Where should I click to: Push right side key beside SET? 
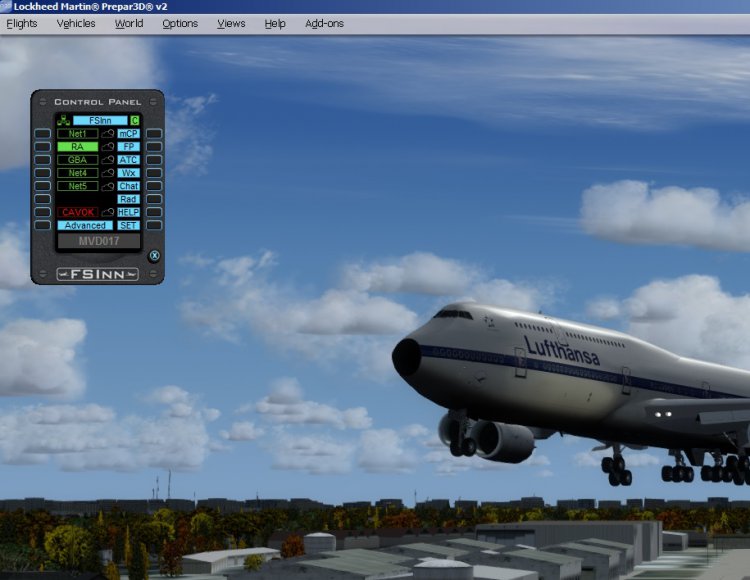pyautogui.click(x=154, y=225)
